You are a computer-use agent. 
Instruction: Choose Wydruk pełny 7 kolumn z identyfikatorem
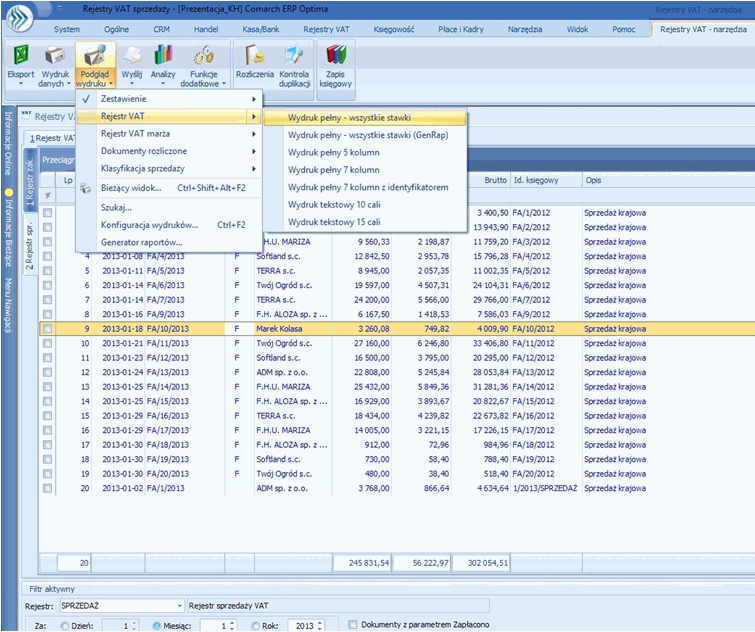coord(368,187)
